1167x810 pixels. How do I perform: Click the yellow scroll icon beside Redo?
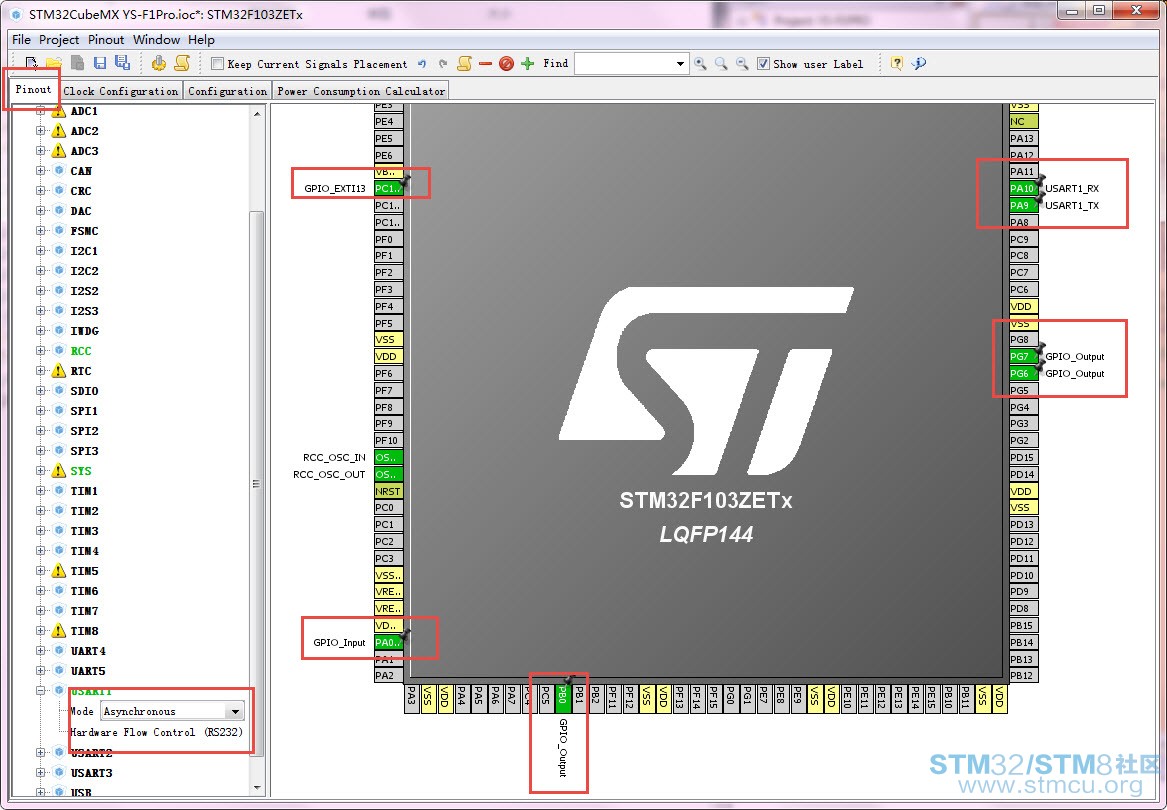coord(464,64)
